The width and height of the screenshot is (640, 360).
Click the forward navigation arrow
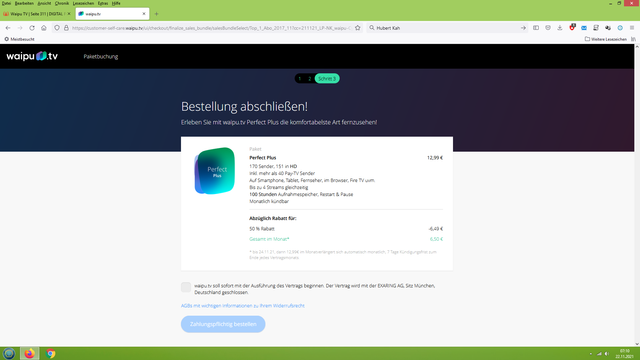coord(20,28)
